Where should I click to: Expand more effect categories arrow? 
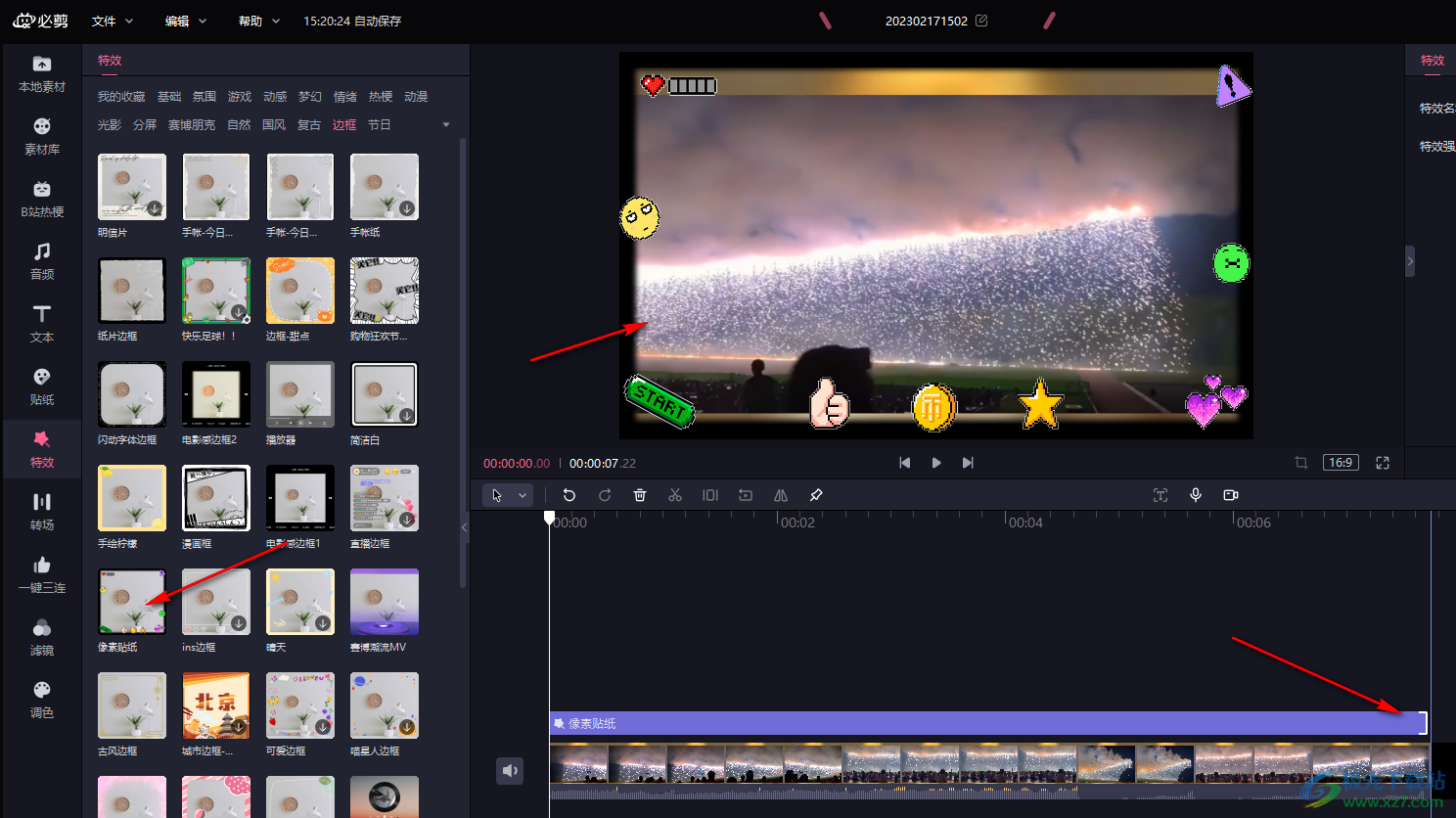pos(446,125)
